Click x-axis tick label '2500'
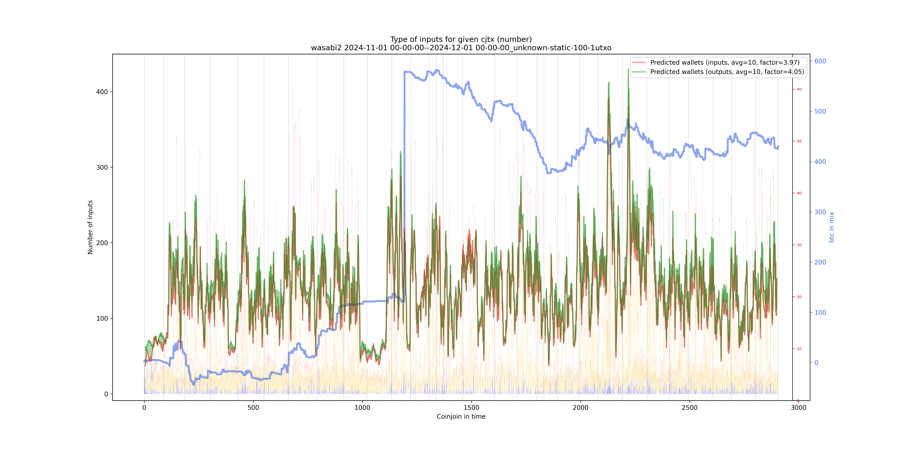The height and width of the screenshot is (450, 900). click(x=689, y=407)
